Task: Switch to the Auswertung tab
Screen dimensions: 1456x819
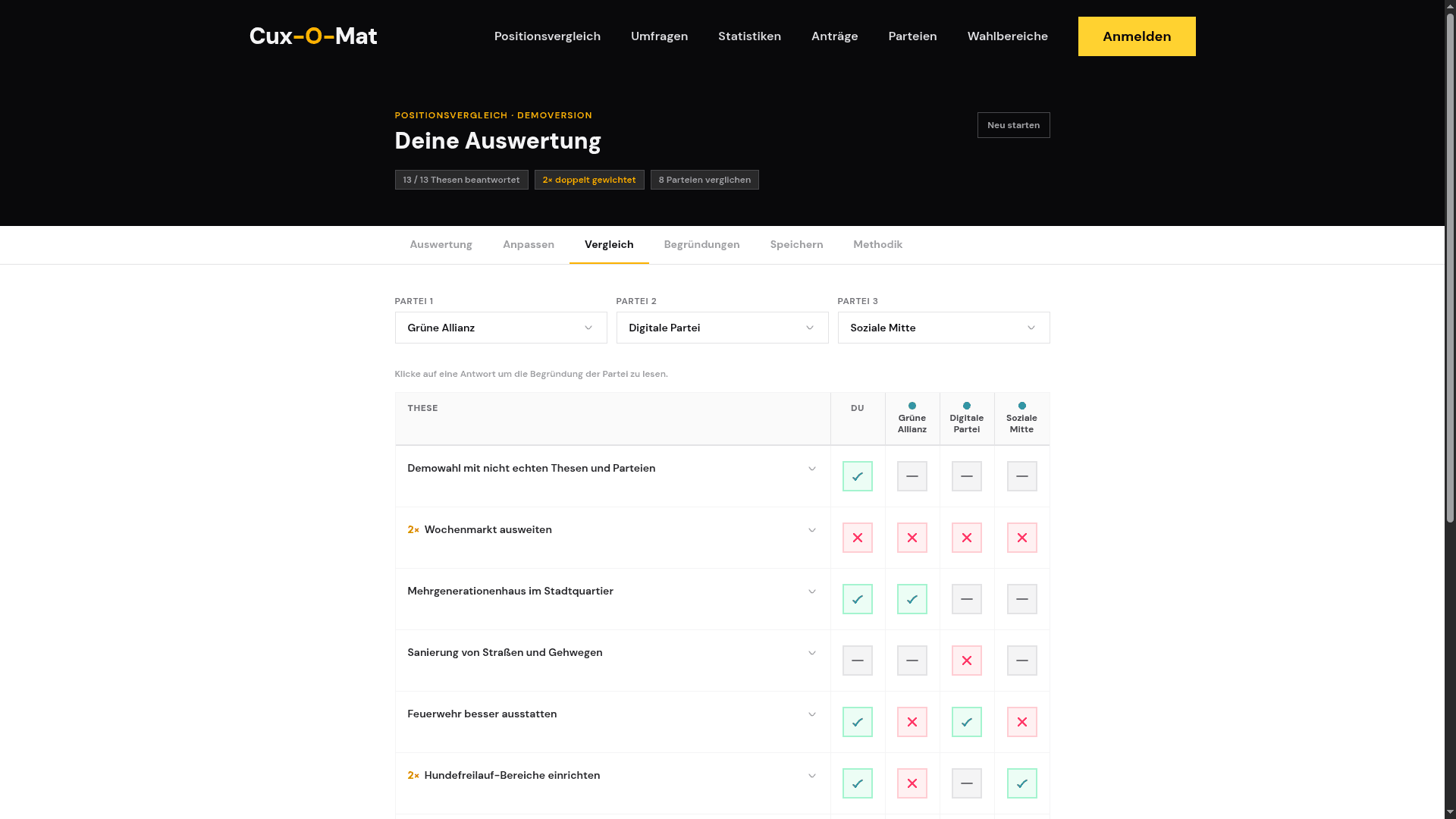Action: click(441, 244)
